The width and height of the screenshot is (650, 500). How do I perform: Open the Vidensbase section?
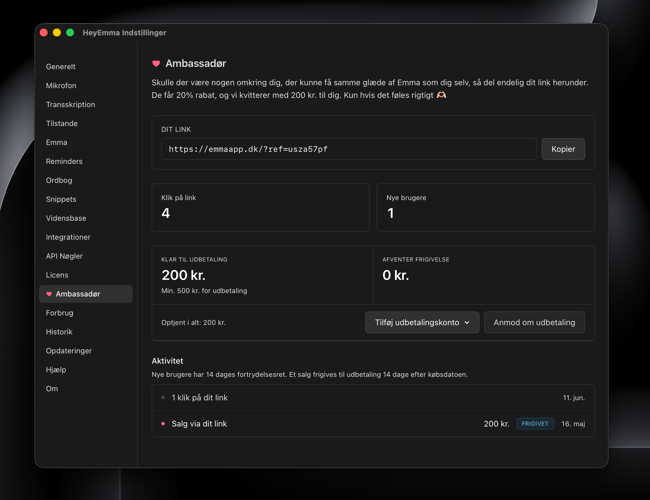coord(66,218)
